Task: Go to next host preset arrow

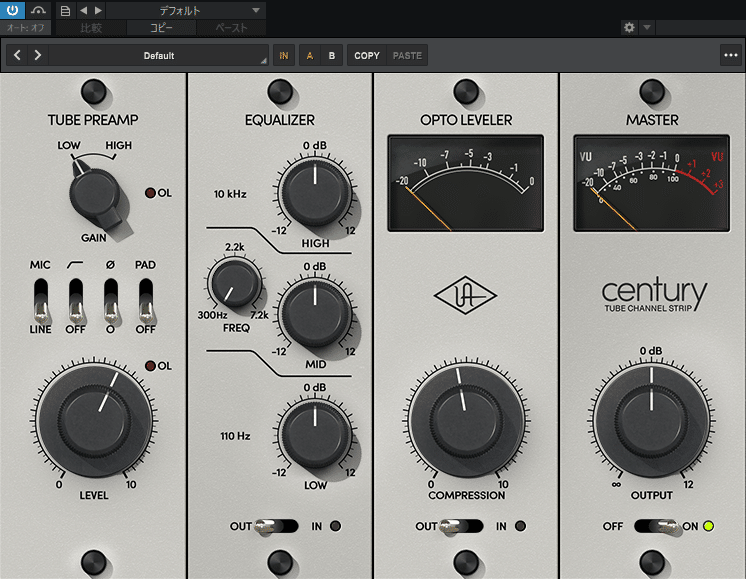Action: coord(98,10)
